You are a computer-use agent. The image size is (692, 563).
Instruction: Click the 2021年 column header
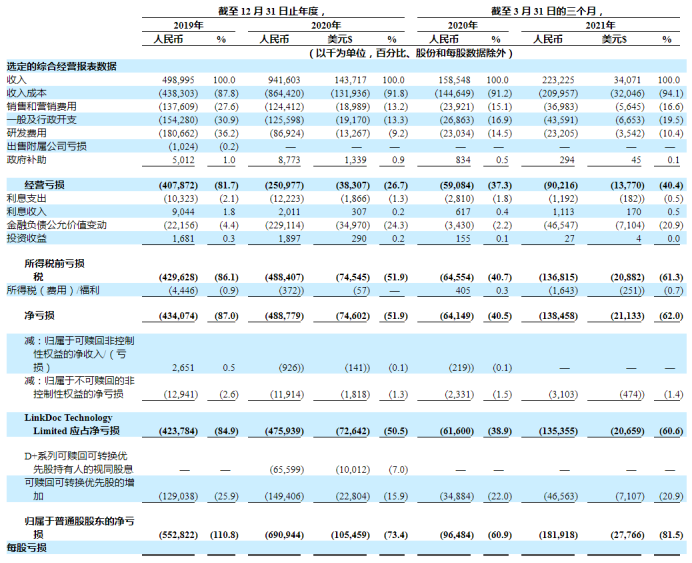pyautogui.click(x=600, y=25)
